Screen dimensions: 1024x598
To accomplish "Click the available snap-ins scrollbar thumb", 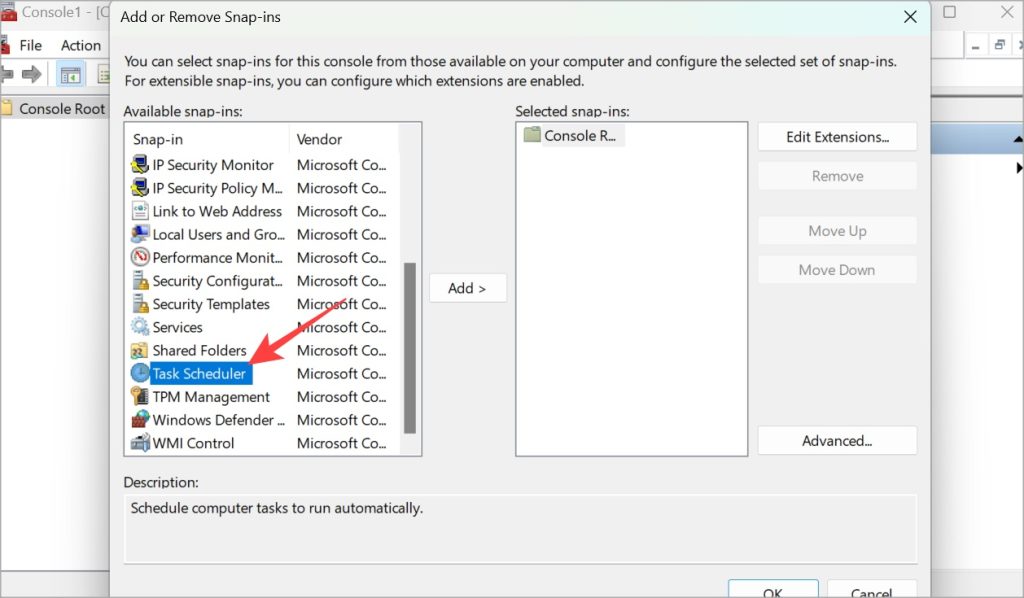I will coord(410,348).
